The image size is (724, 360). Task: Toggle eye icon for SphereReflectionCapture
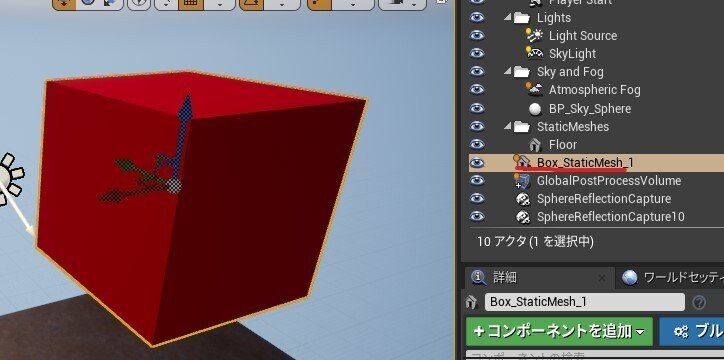tap(477, 198)
